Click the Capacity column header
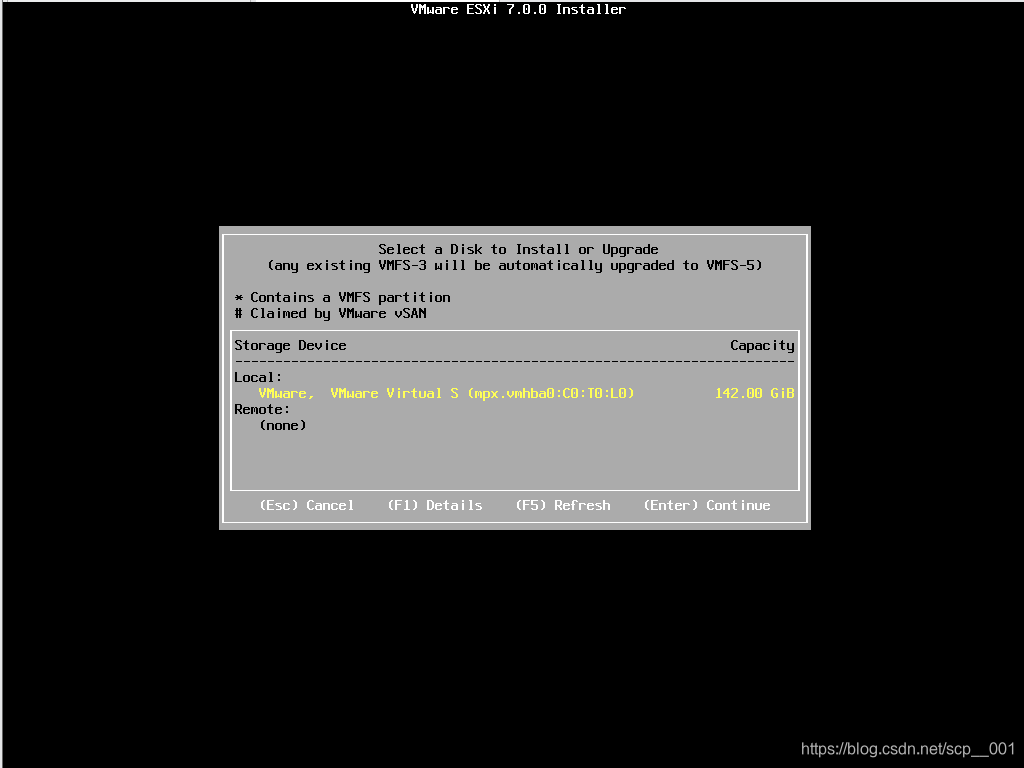The image size is (1024, 768). coord(762,345)
